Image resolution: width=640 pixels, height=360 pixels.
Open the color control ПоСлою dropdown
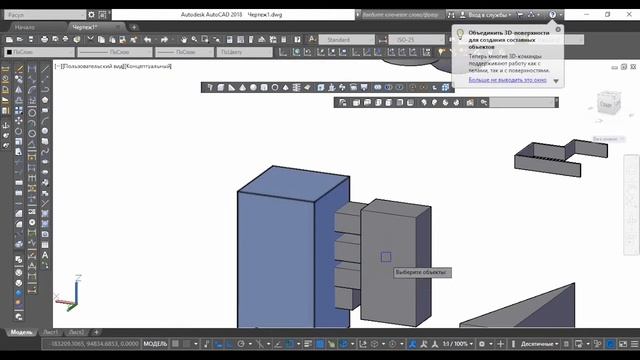click(39, 52)
